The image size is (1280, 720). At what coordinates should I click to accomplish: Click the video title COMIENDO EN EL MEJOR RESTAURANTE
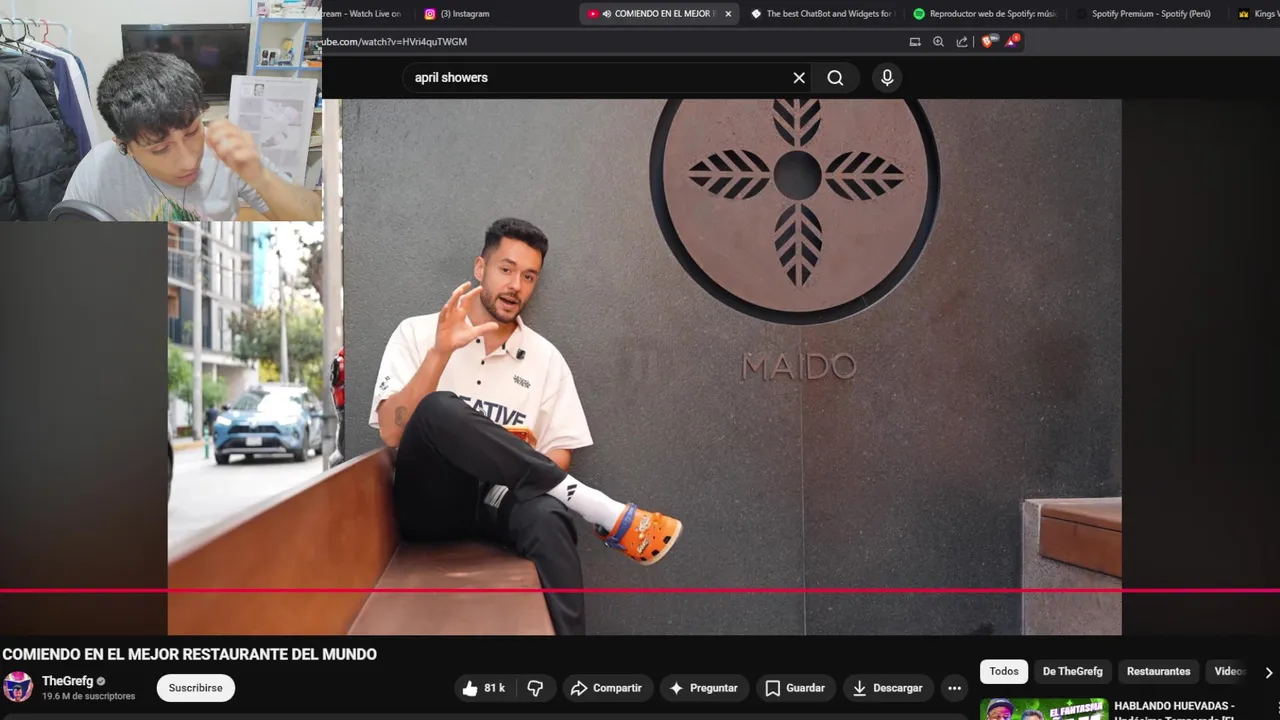point(190,654)
